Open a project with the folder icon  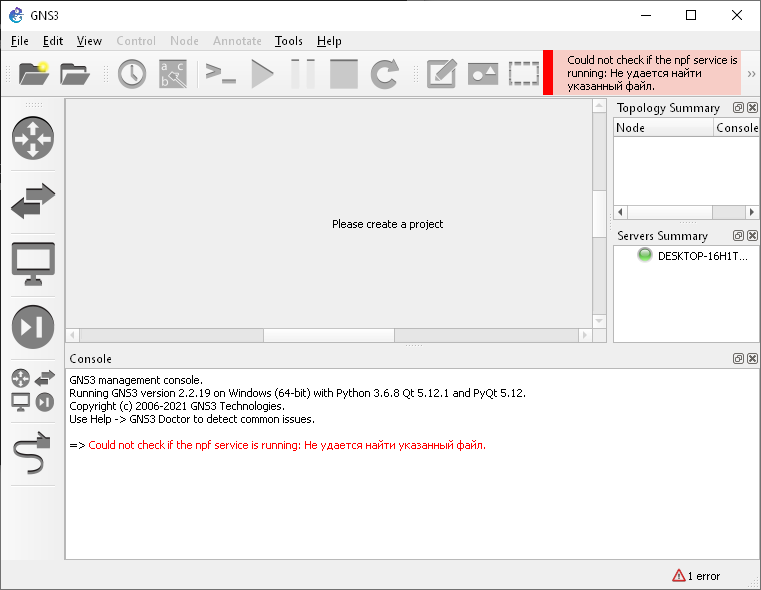pyautogui.click(x=75, y=74)
